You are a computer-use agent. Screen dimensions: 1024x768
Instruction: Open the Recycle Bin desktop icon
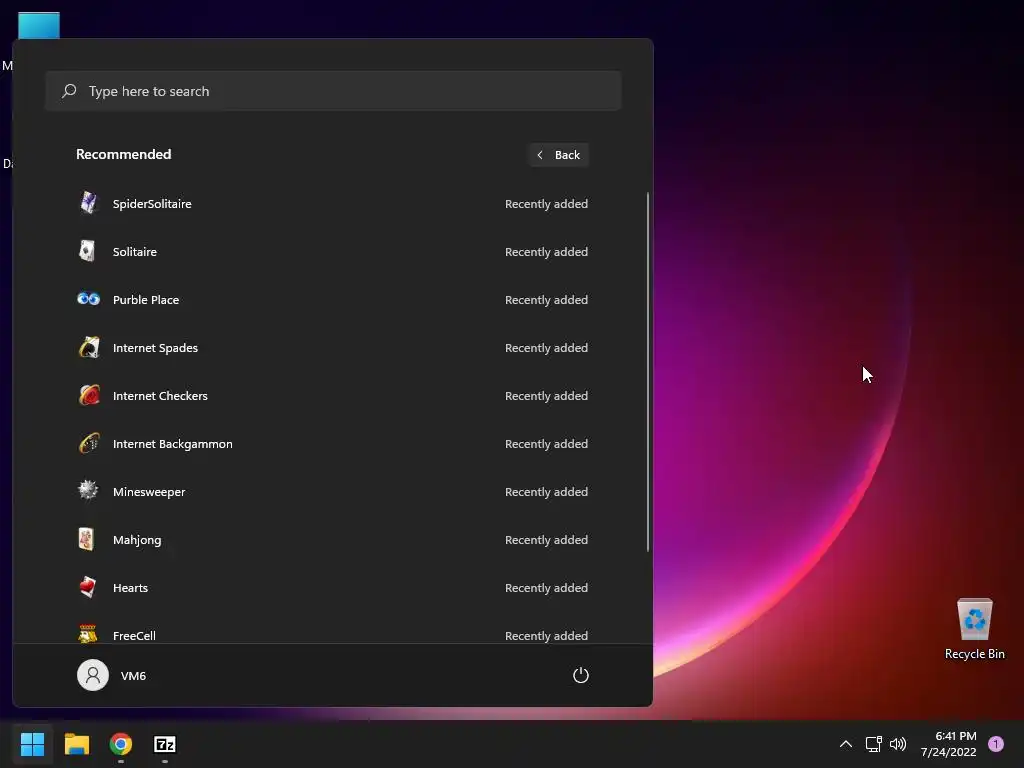pyautogui.click(x=974, y=619)
